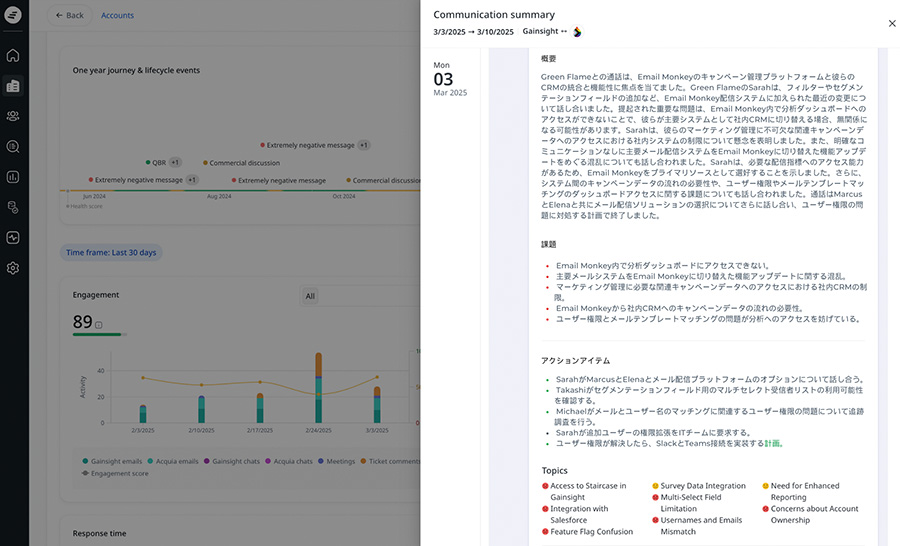Open the settings gear in sidebar
This screenshot has height=546, width=900.
13,268
